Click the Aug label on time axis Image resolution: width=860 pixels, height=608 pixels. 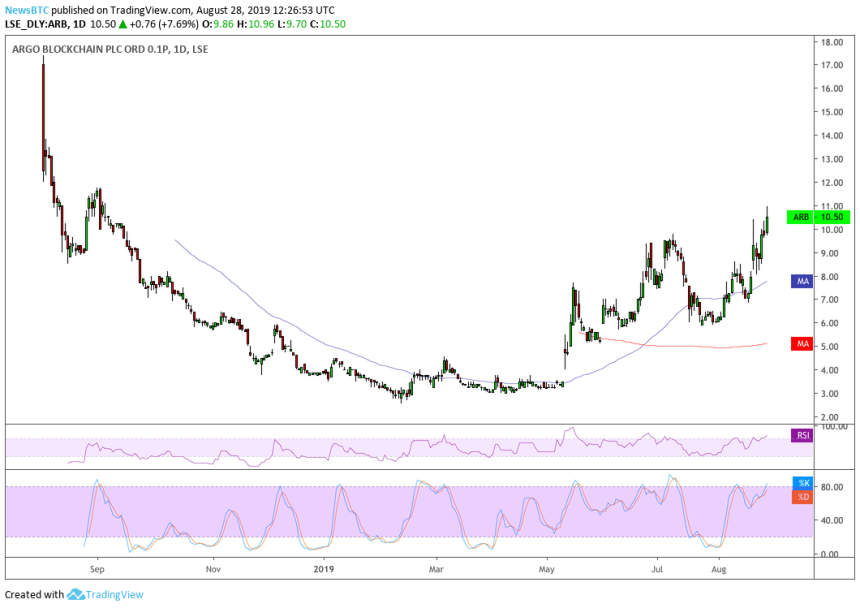(x=718, y=569)
